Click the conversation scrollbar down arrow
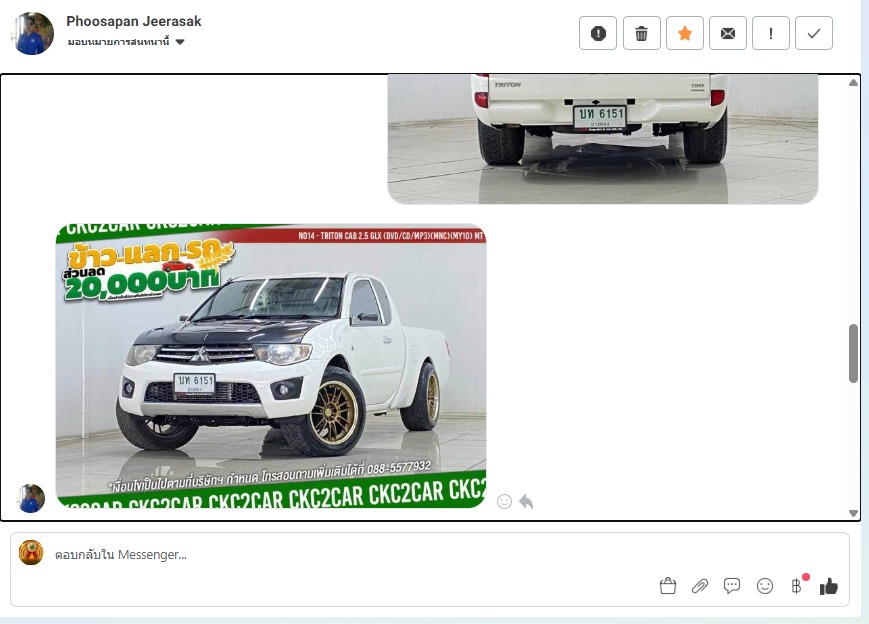 tap(853, 513)
